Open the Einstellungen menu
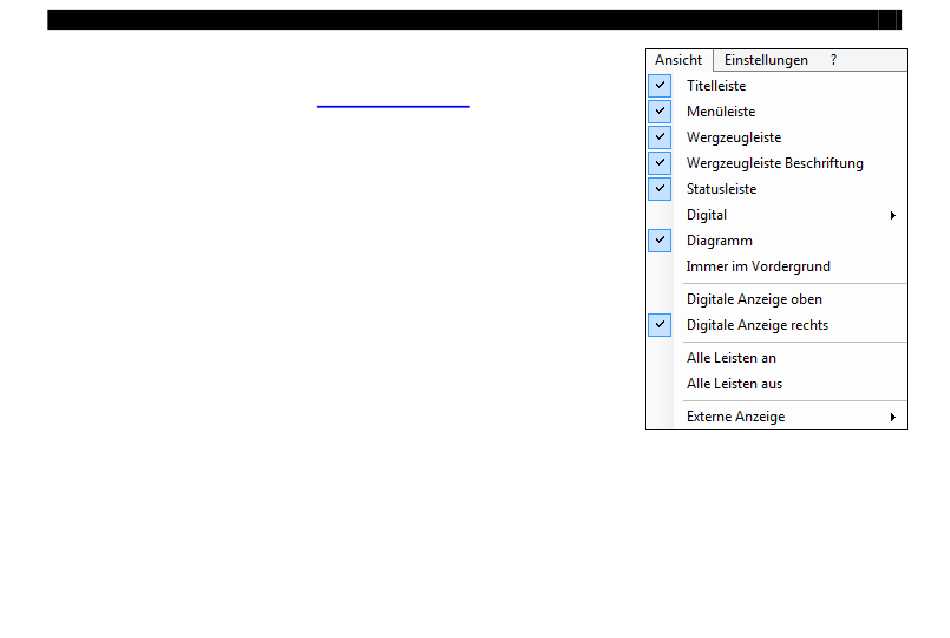Viewport: 950px width, 638px height. [x=766, y=61]
